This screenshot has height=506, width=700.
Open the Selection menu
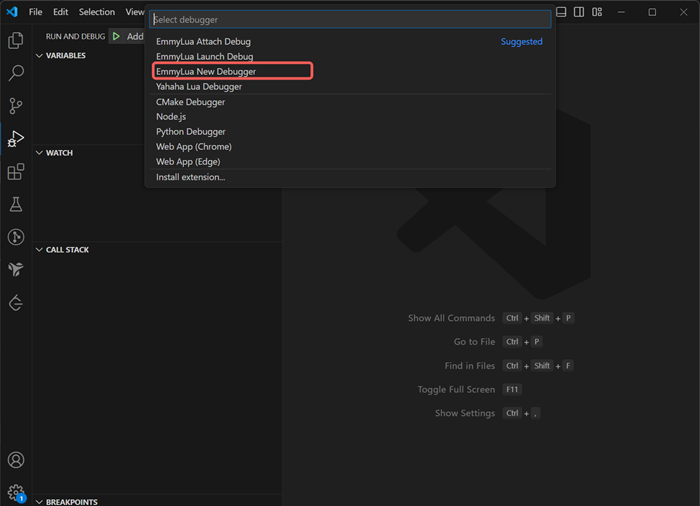pyautogui.click(x=96, y=12)
